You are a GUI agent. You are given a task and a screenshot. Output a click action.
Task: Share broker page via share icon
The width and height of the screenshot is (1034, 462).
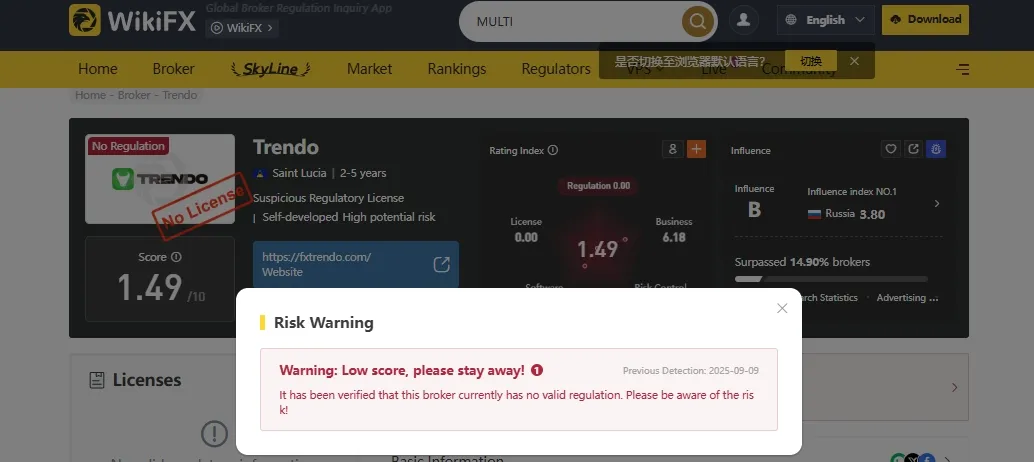pos(913,149)
